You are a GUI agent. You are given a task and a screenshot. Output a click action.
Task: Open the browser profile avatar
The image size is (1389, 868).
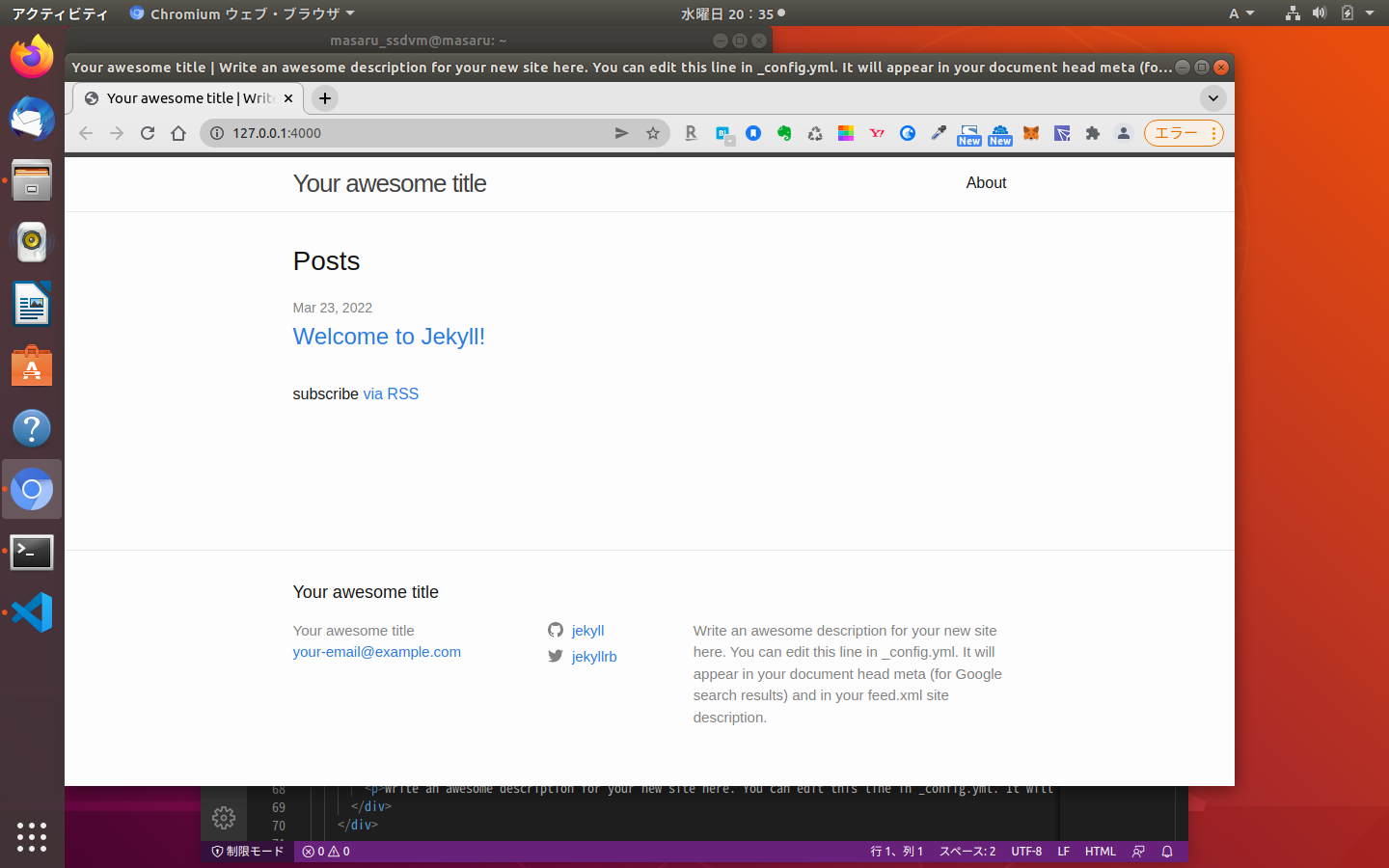click(1123, 133)
